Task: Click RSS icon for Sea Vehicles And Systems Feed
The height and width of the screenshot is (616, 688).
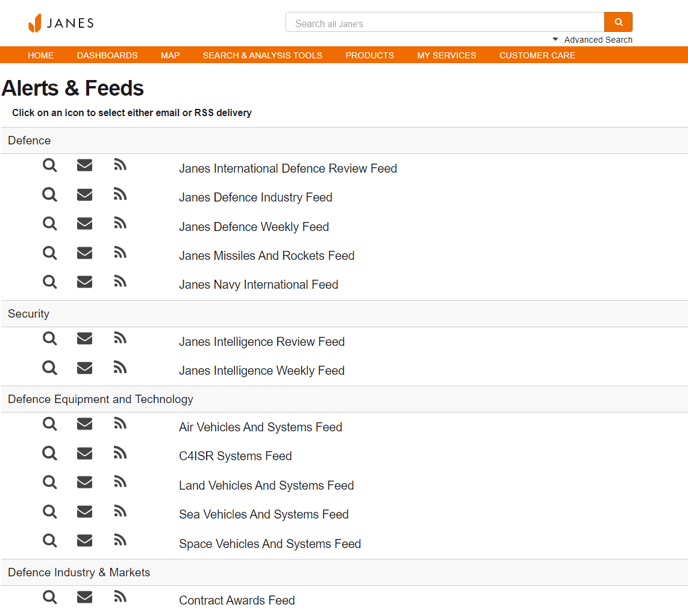Action: (x=120, y=511)
